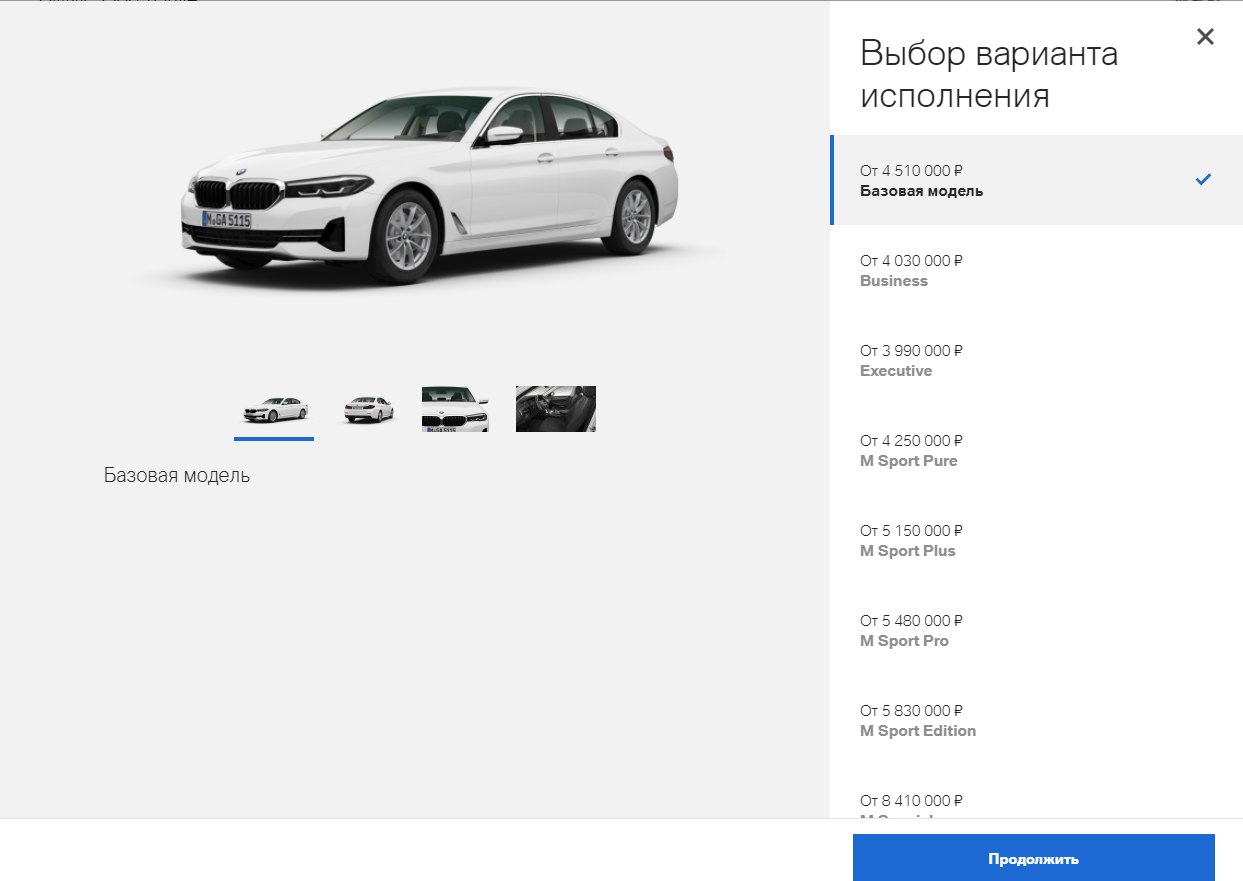Open the interior view thumbnail
The height and width of the screenshot is (881, 1243).
(x=556, y=409)
